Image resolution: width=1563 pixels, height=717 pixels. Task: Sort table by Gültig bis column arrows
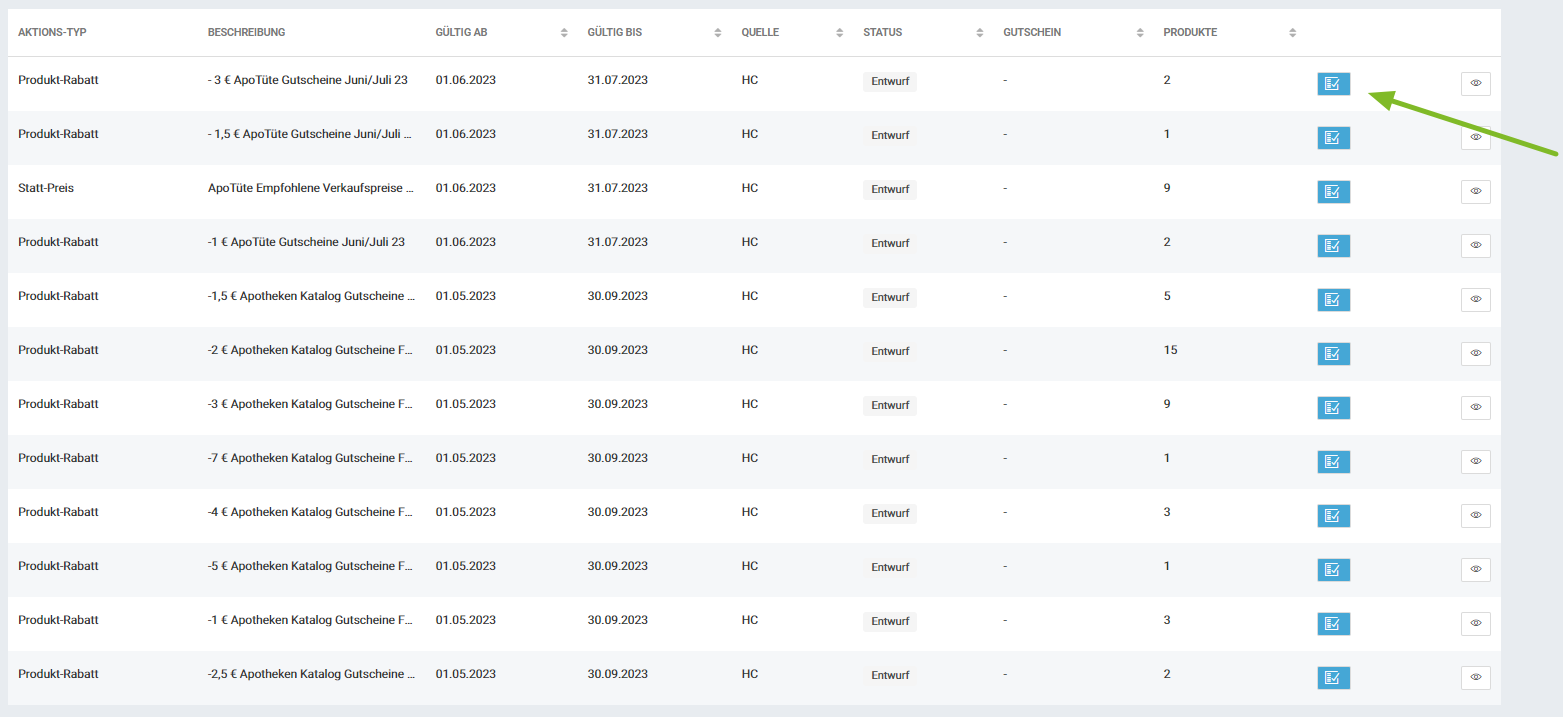tap(717, 33)
